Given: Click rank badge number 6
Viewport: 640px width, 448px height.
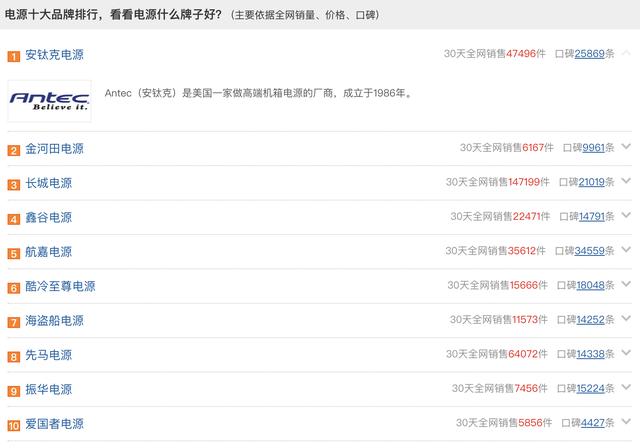Looking at the screenshot, I should tap(13, 288).
